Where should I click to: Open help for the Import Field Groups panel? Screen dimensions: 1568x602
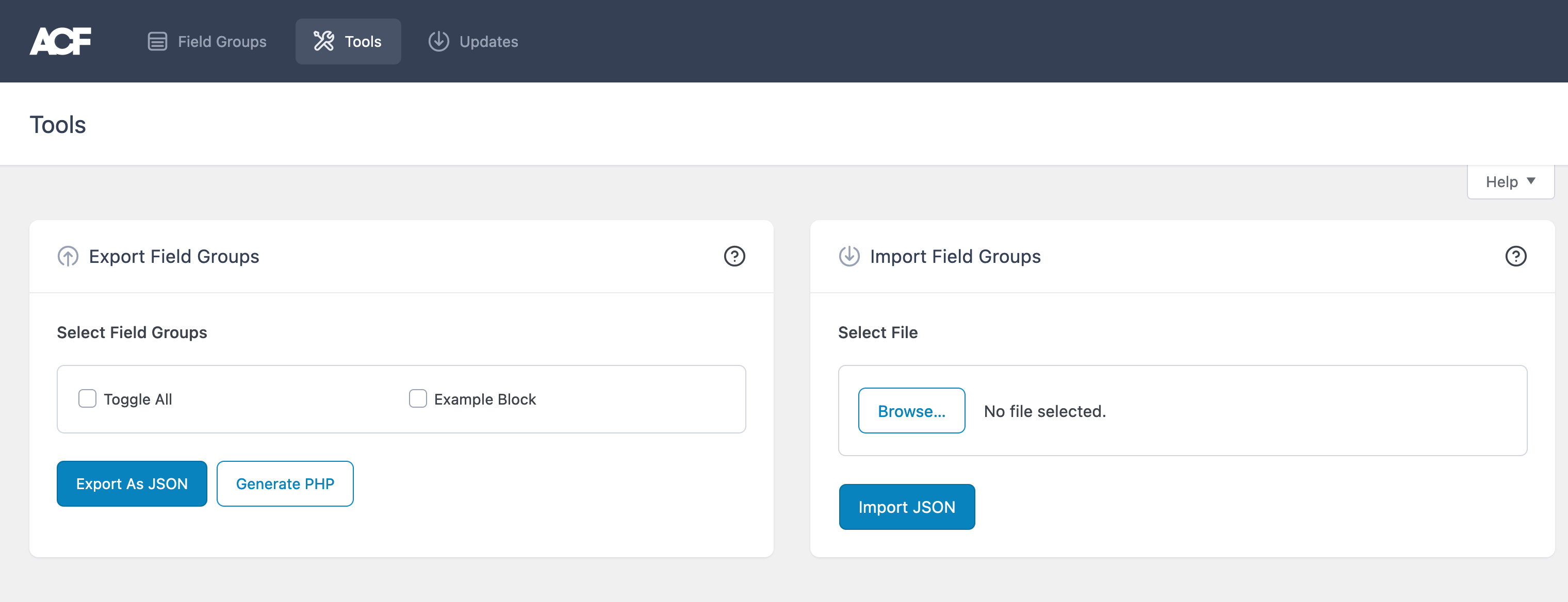[x=1516, y=256]
